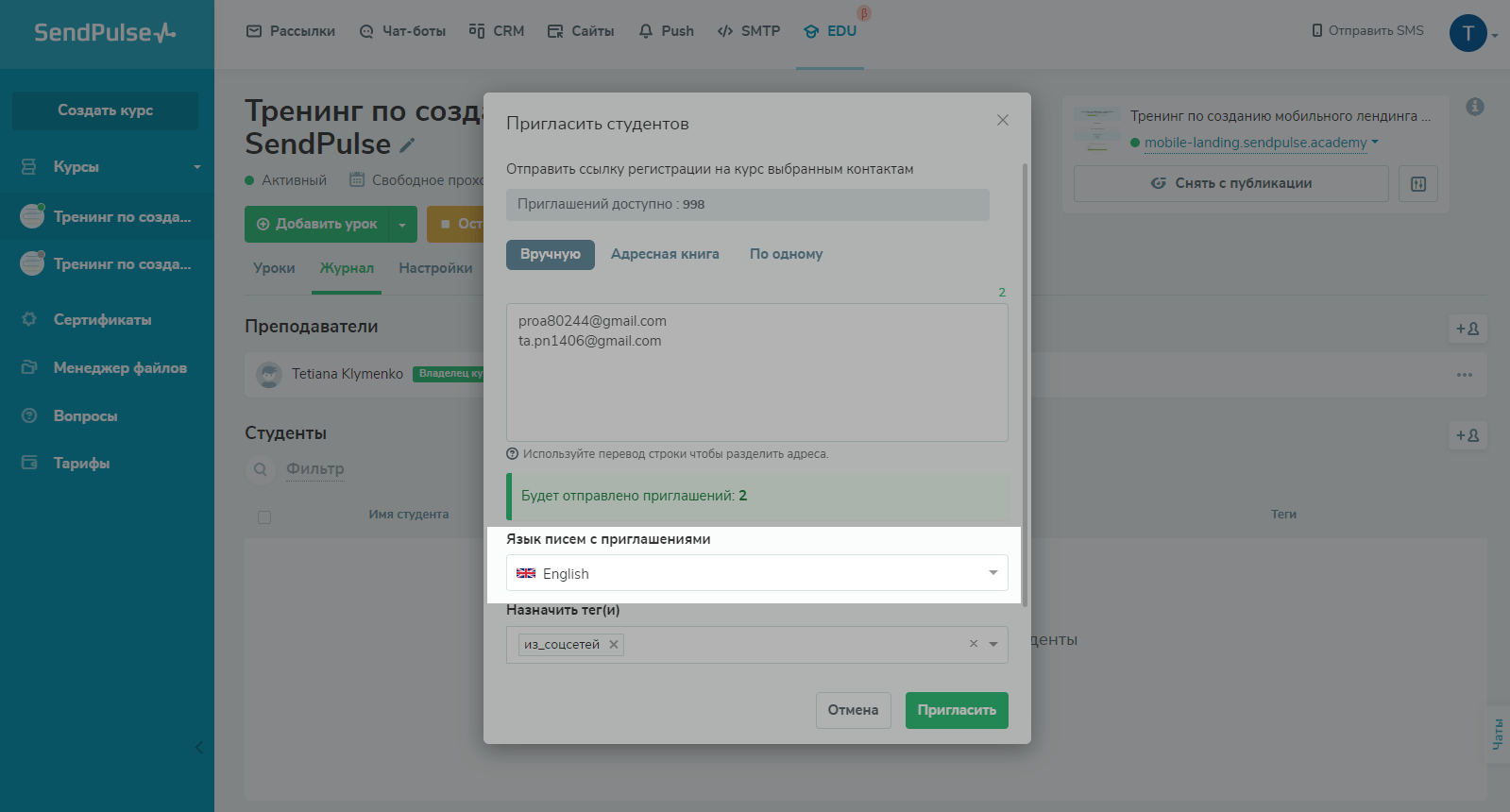Open the invitation language dropdown

[x=756, y=573]
